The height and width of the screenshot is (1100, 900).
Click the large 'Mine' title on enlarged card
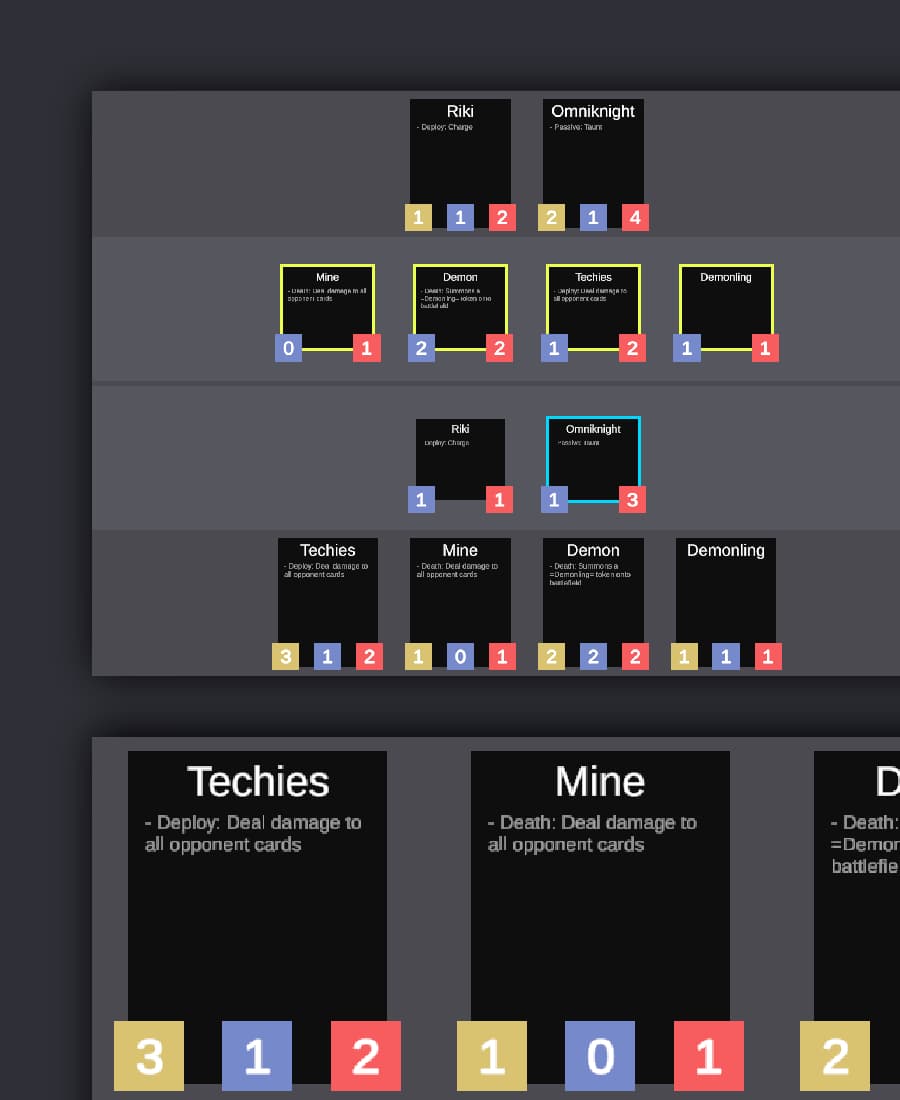tap(600, 782)
